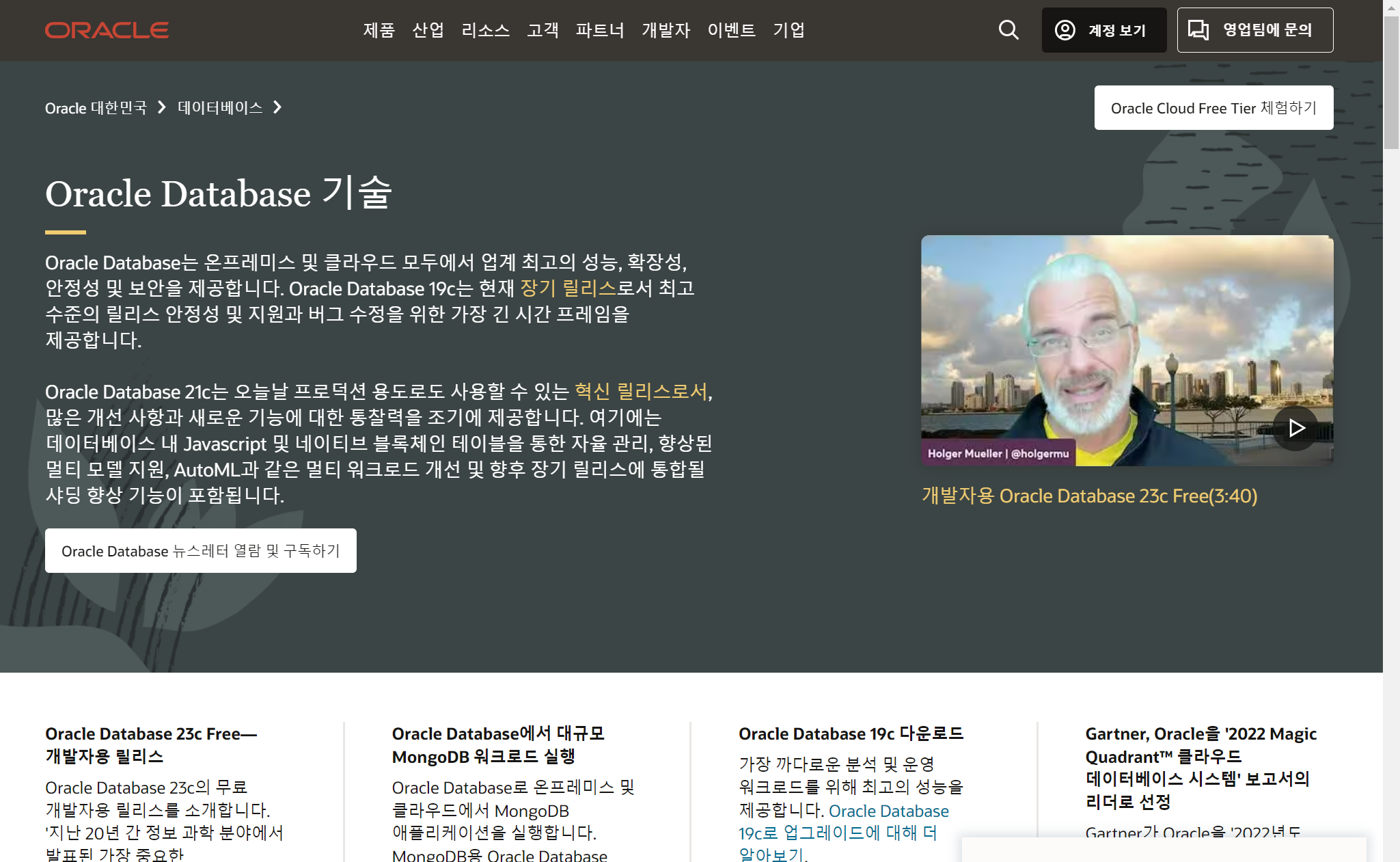Expand the 기업 navigation menu
This screenshot has width=1400, height=862.
788,30
